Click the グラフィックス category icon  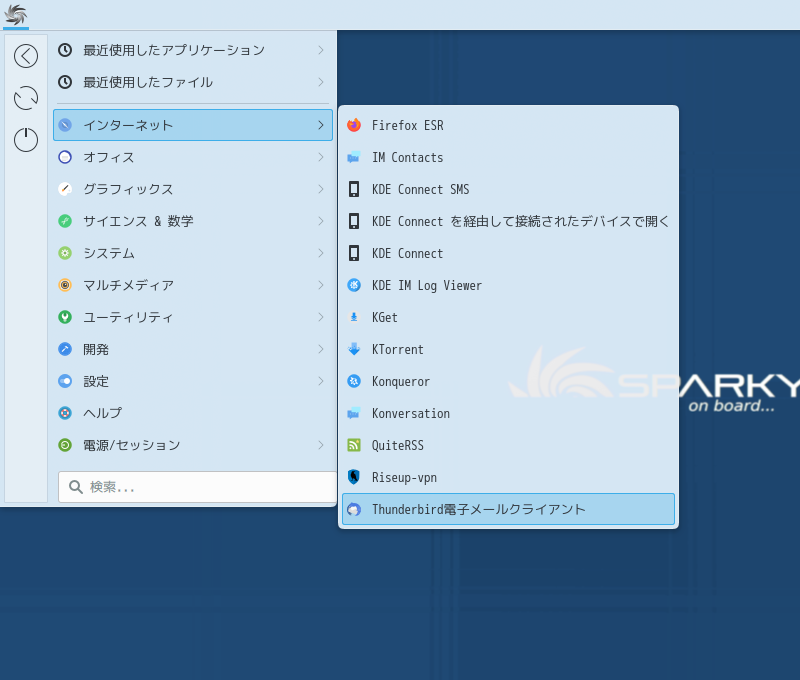click(x=65, y=189)
